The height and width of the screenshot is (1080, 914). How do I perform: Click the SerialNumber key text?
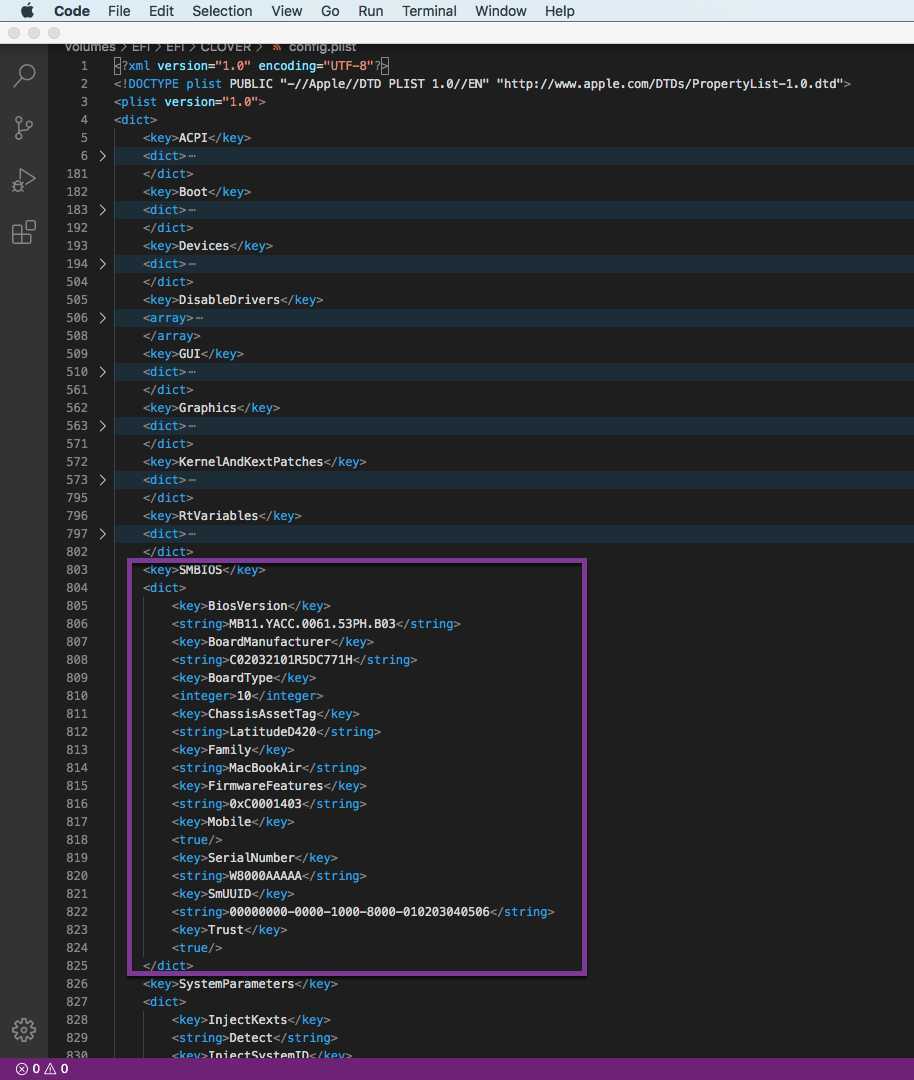(251, 858)
